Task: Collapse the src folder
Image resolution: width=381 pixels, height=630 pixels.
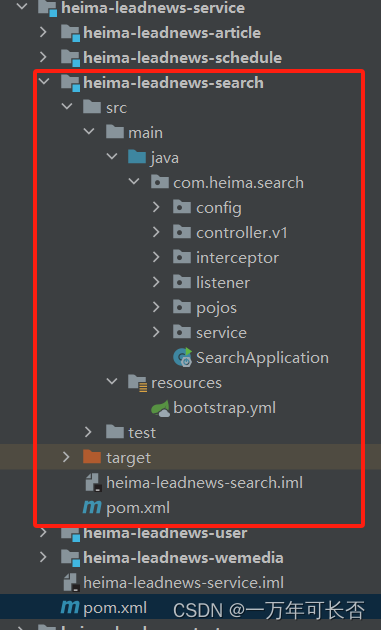Action: 66,107
